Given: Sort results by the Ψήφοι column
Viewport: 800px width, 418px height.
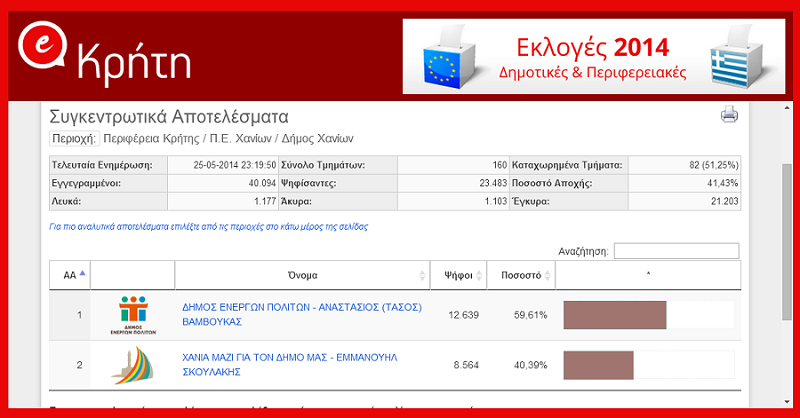Looking at the screenshot, I should coord(457,274).
